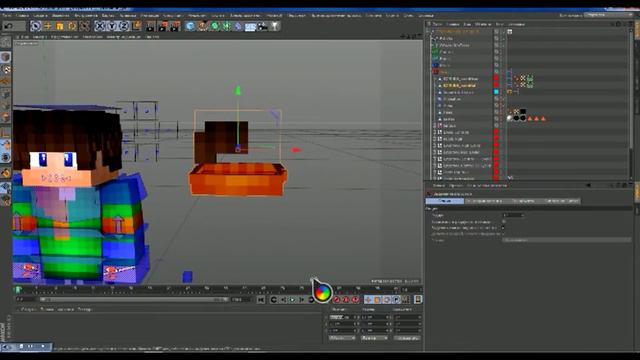Click the white sphere material tag
This screenshot has width=640, height=360.
[509, 118]
